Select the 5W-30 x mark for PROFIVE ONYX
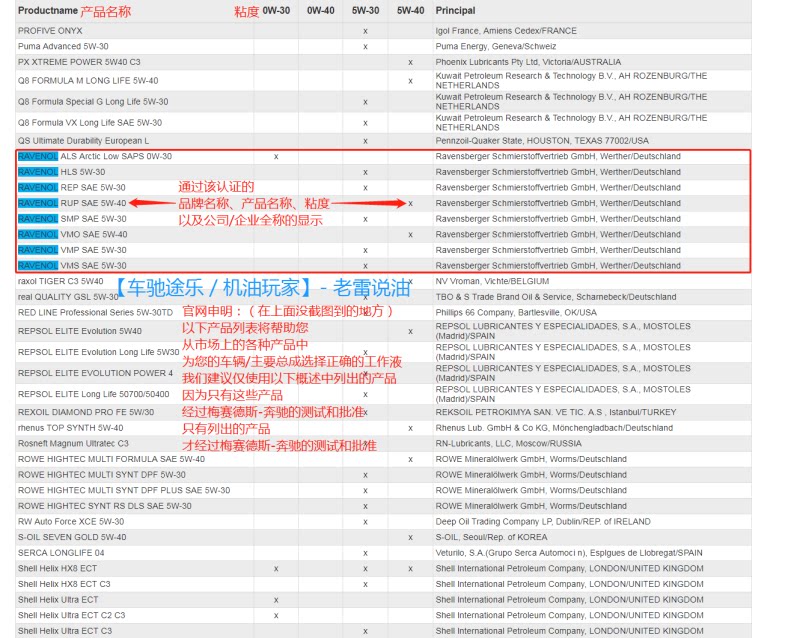 point(365,31)
